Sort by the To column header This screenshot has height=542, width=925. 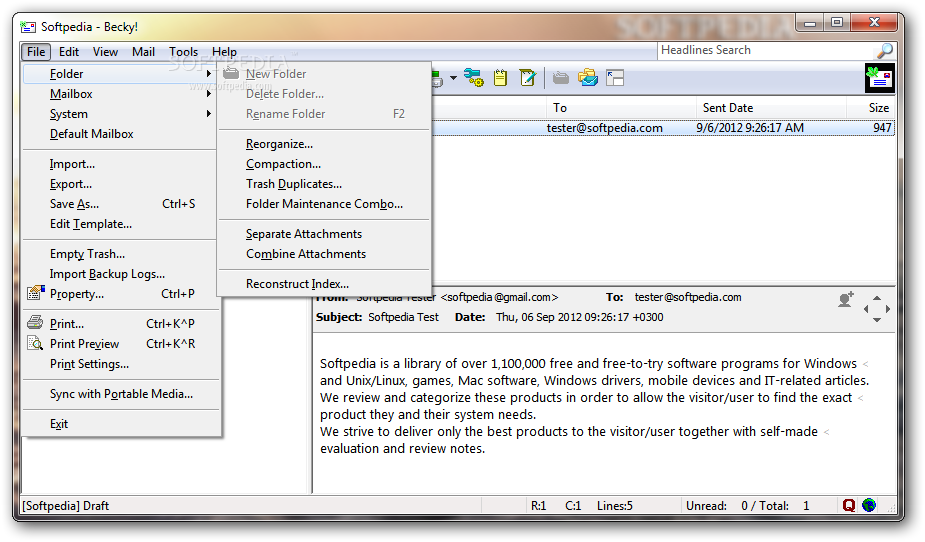click(560, 108)
